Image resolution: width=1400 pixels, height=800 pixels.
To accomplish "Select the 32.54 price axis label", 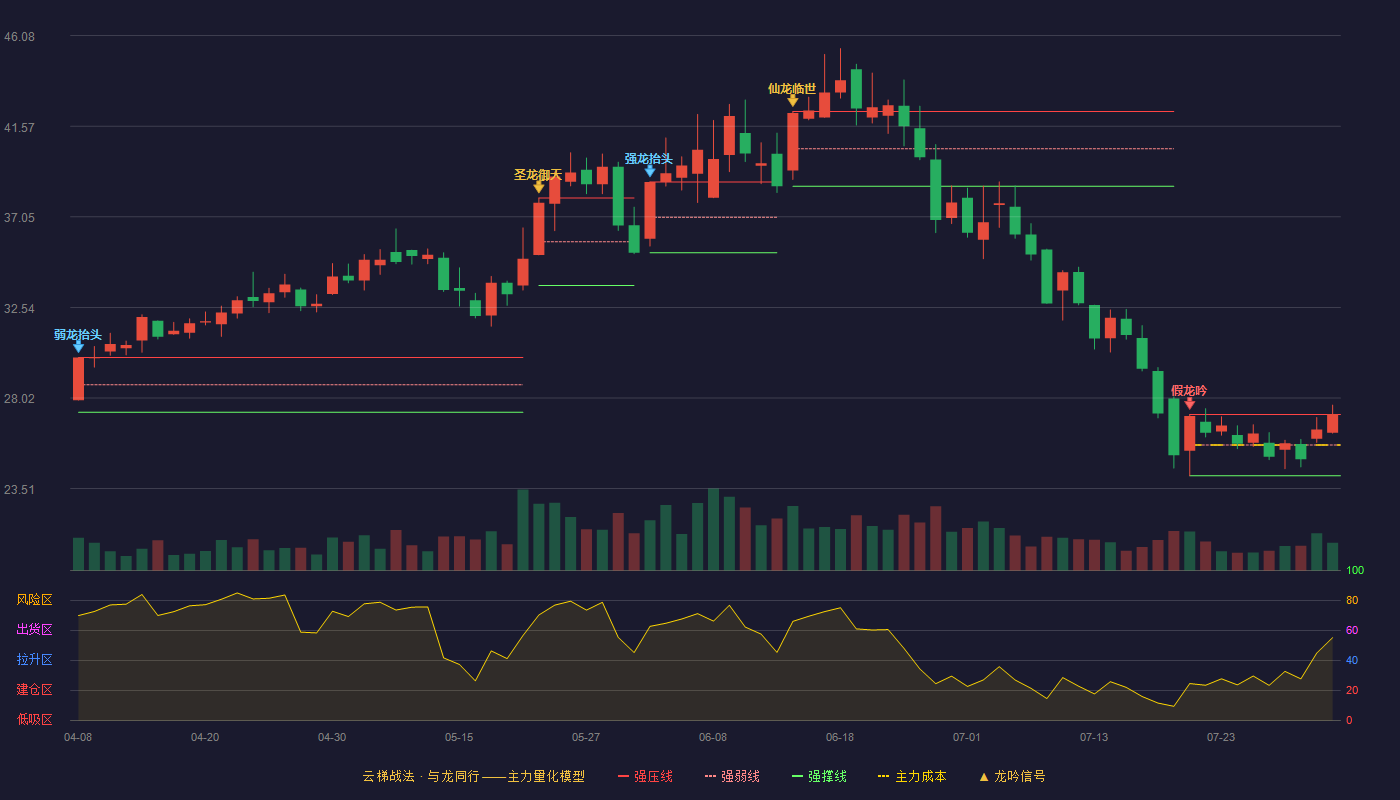I will (x=19, y=309).
